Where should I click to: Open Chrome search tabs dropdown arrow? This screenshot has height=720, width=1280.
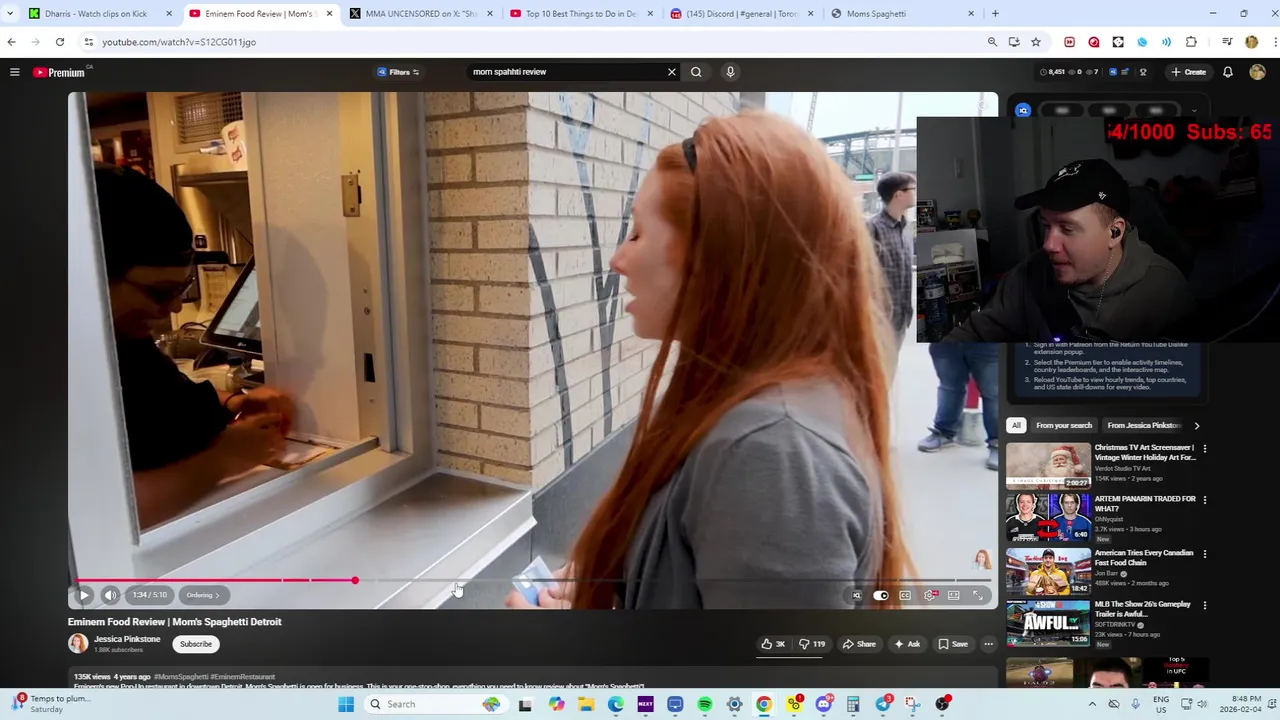(x=10, y=14)
